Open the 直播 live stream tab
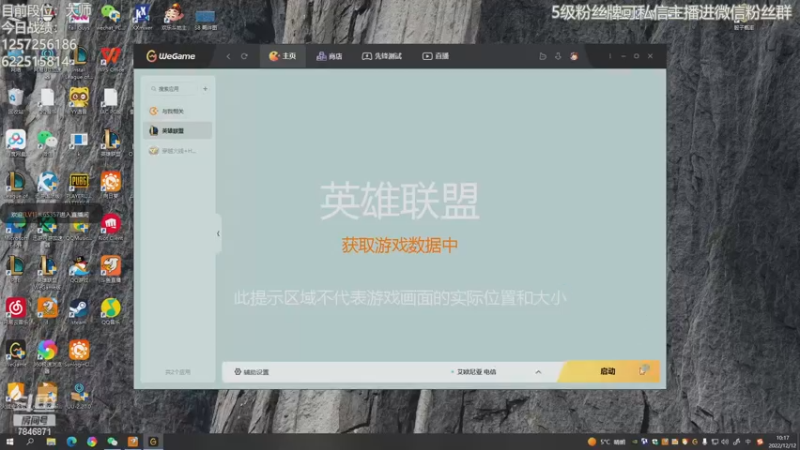800x450 pixels. (436, 56)
